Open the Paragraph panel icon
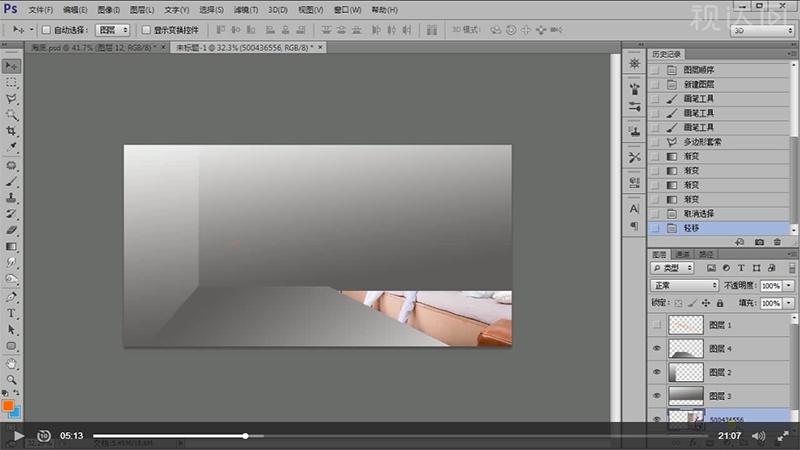Viewport: 800px width, 450px height. click(x=634, y=226)
